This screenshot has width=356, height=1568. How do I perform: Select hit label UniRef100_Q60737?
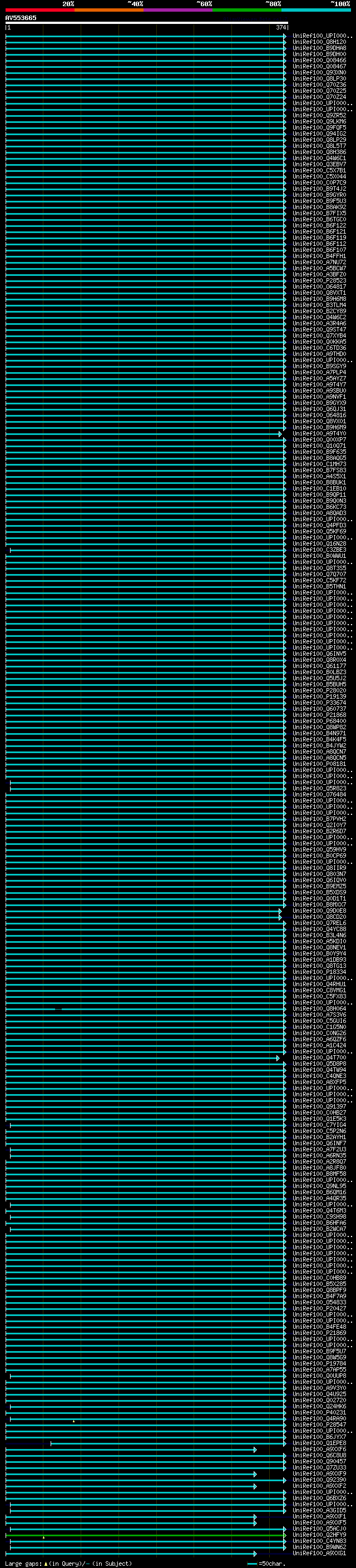(x=319, y=709)
